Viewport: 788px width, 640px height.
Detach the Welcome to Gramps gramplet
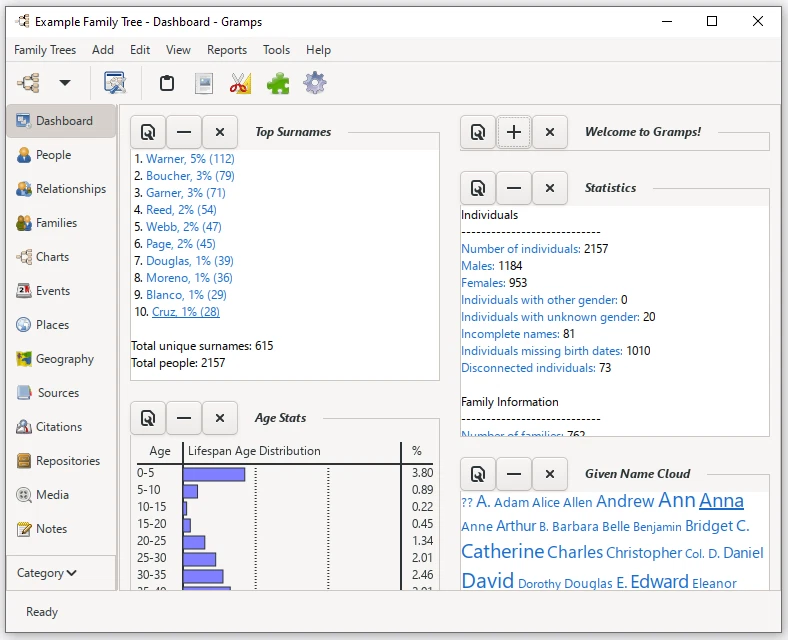(478, 132)
